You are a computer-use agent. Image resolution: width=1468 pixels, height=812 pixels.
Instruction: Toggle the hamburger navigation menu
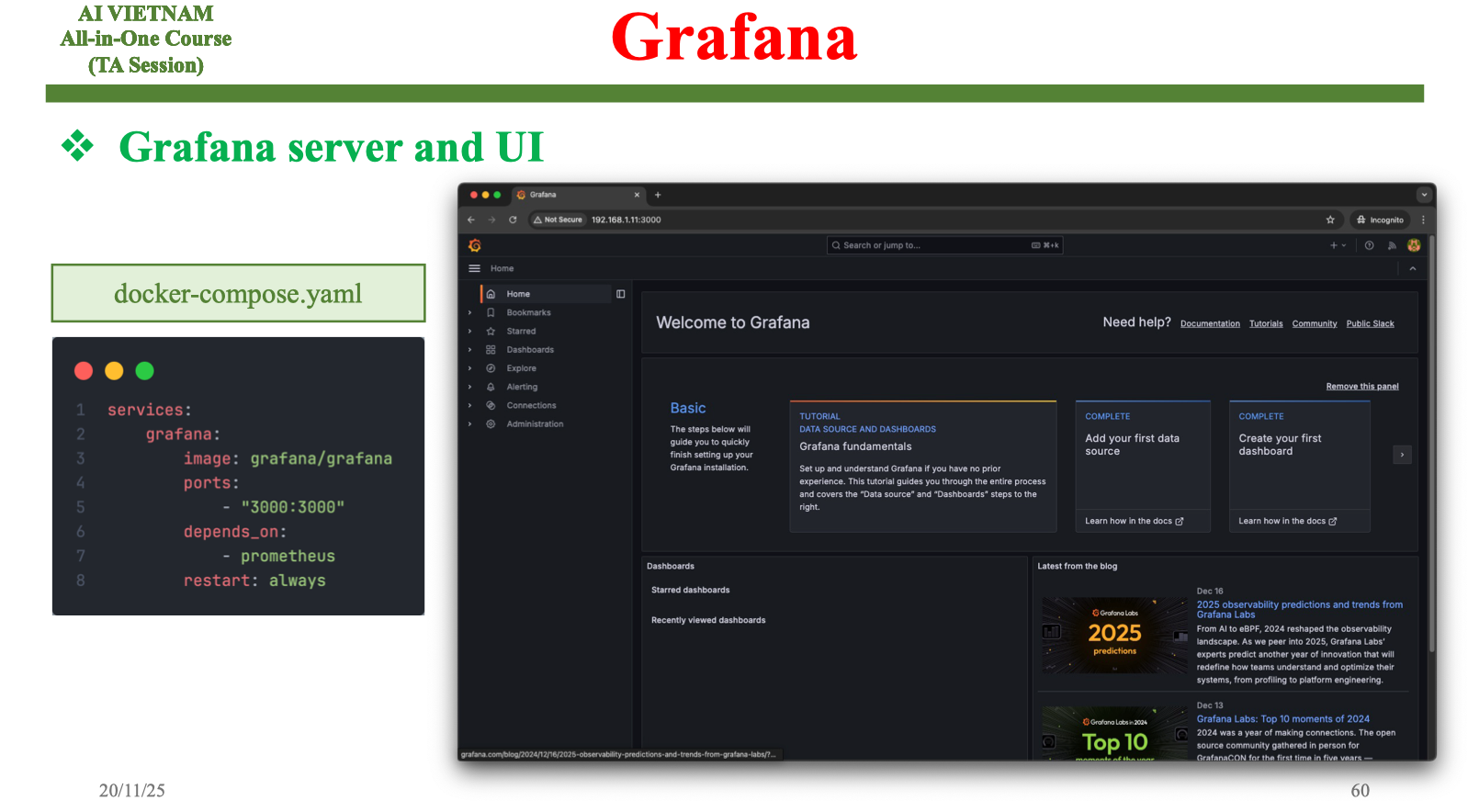coord(475,268)
